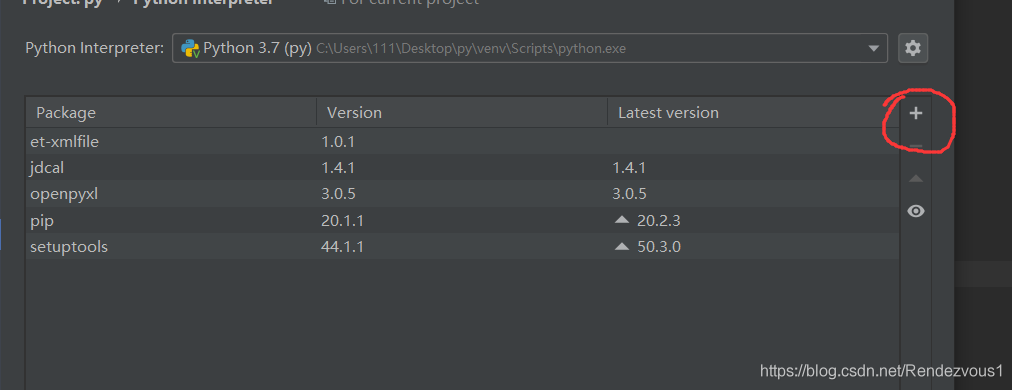1012x390 pixels.
Task: Select the openpyxl package row
Action: click(x=462, y=194)
